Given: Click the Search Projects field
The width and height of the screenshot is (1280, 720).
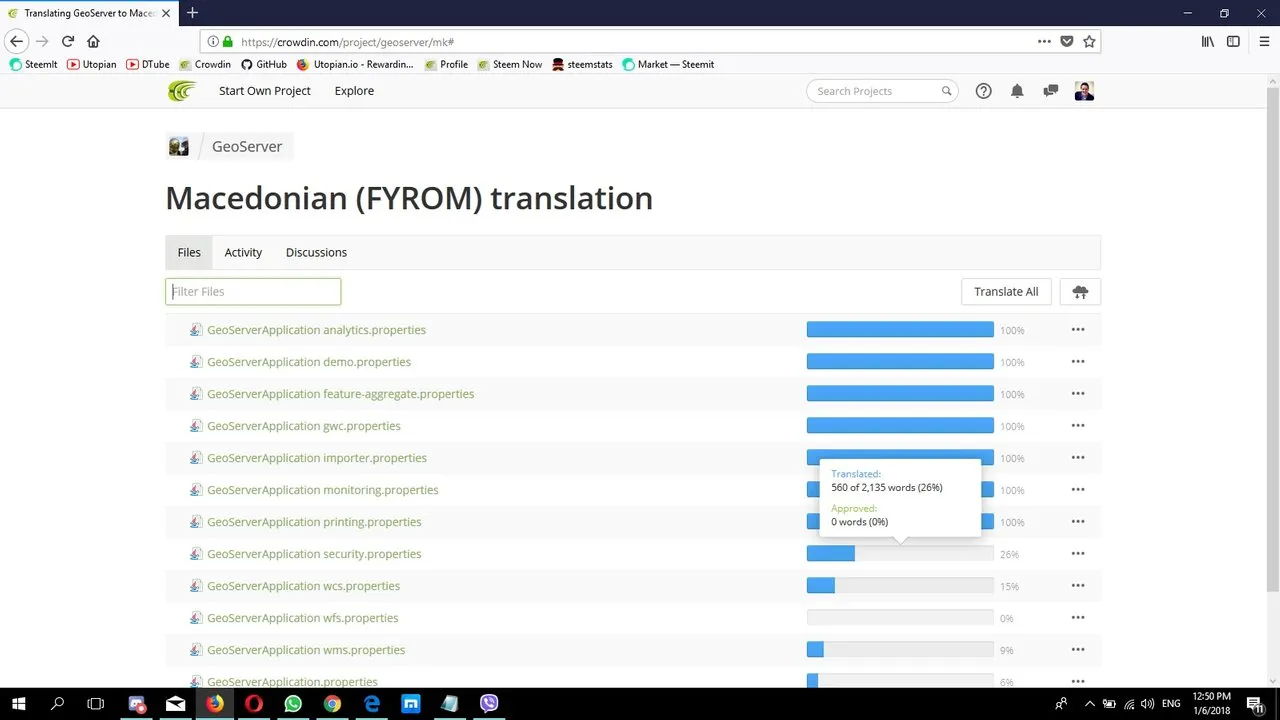Looking at the screenshot, I should (x=882, y=91).
